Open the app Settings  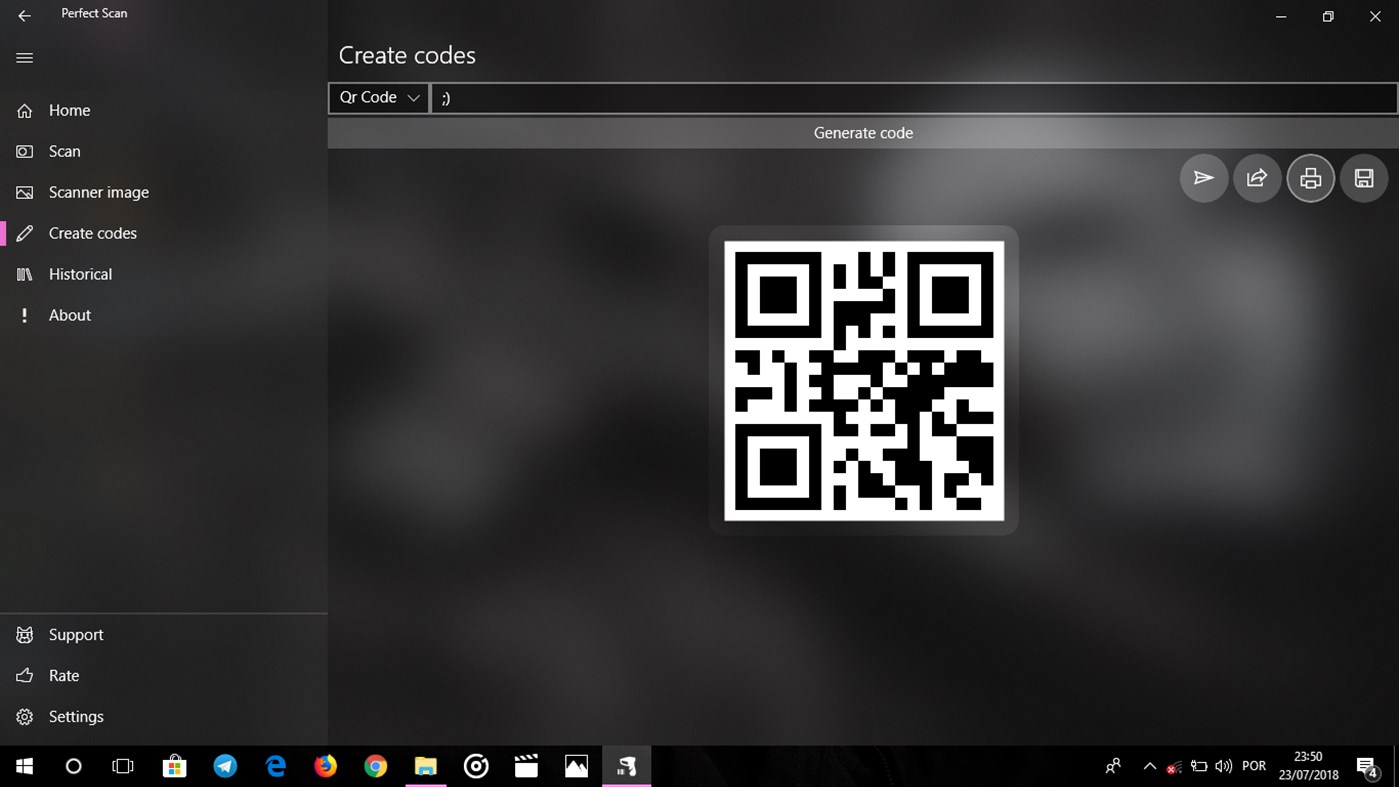point(76,716)
